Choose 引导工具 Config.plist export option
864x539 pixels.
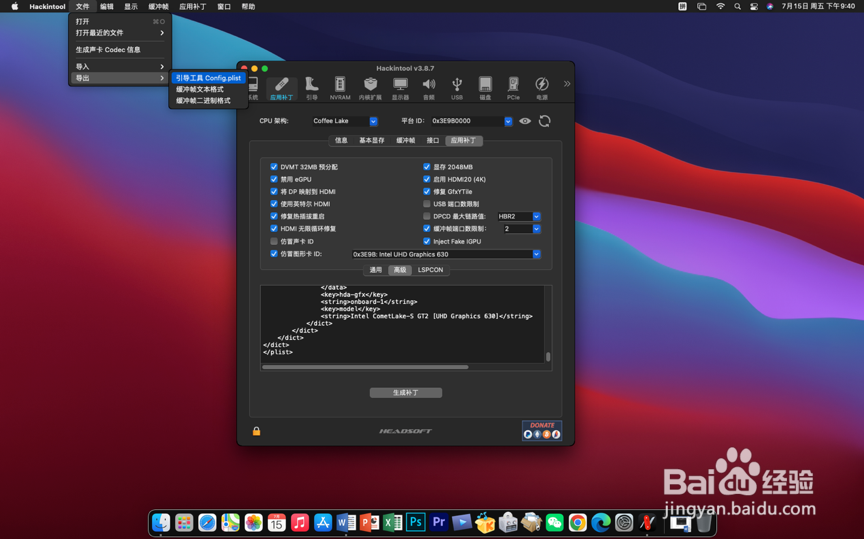[x=208, y=78]
